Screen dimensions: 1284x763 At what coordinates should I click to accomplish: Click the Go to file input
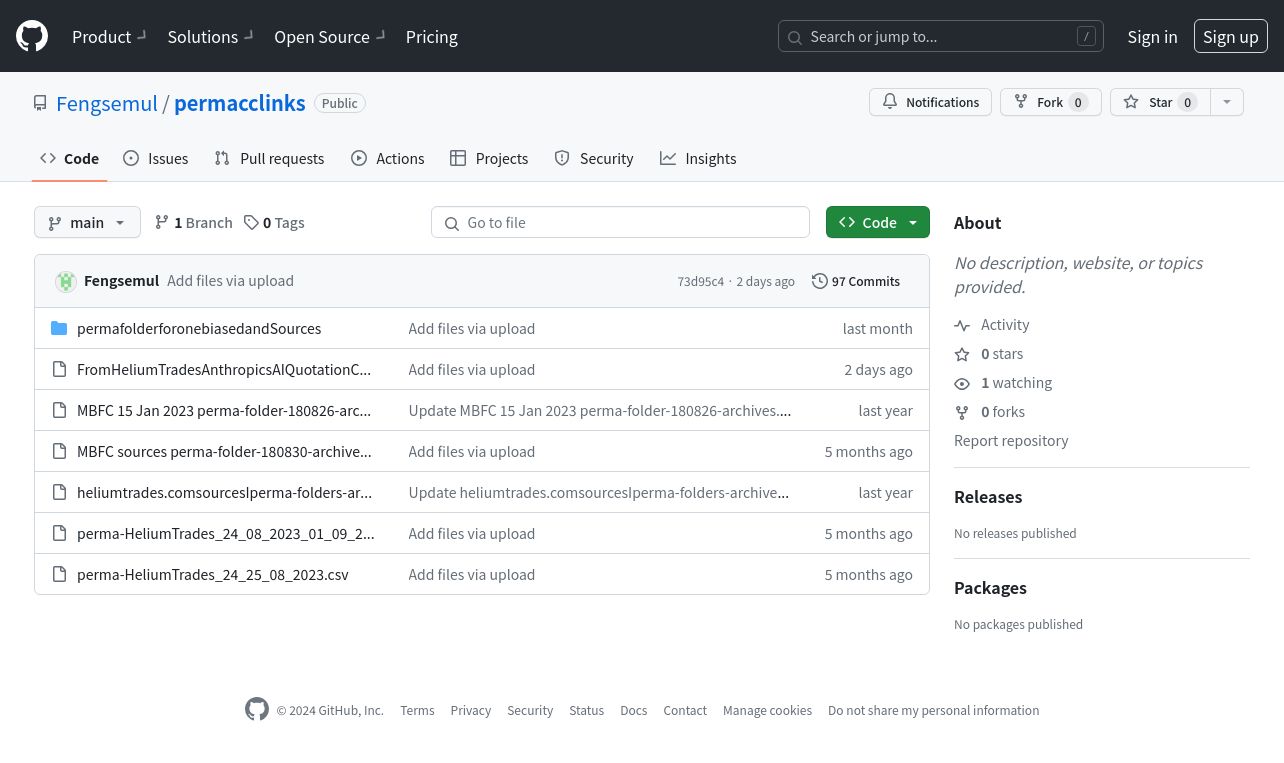tap(620, 222)
